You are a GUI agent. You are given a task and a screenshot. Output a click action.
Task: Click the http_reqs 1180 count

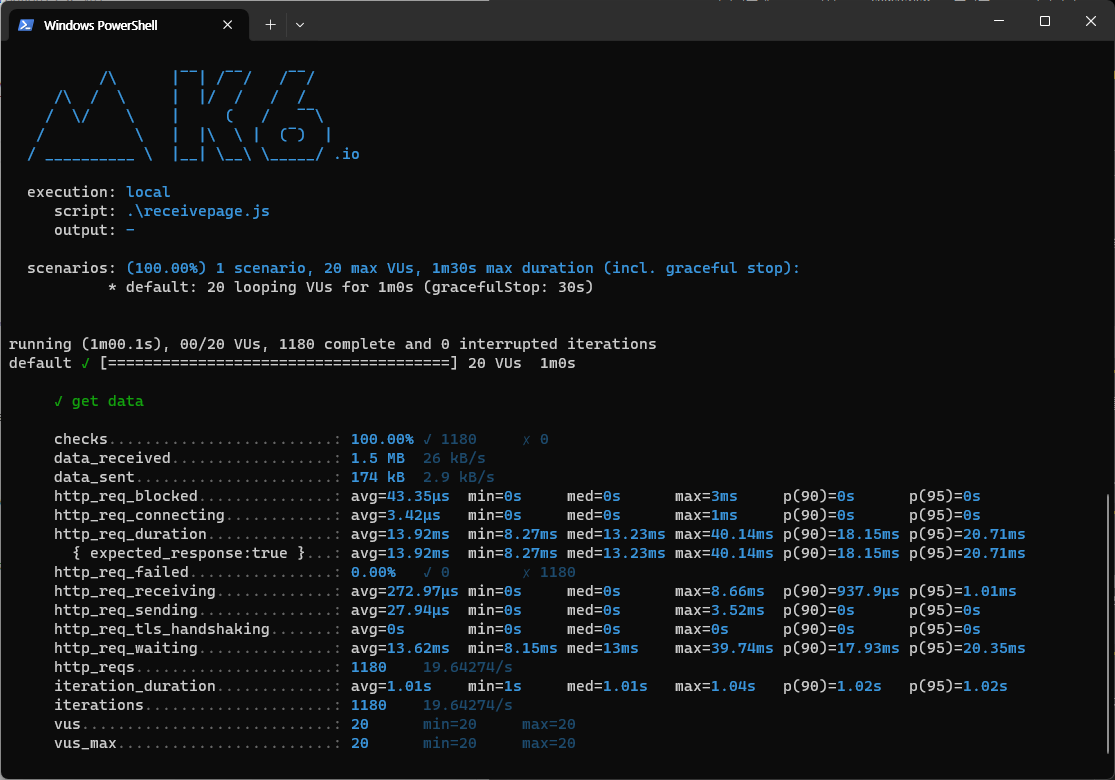pos(368,668)
